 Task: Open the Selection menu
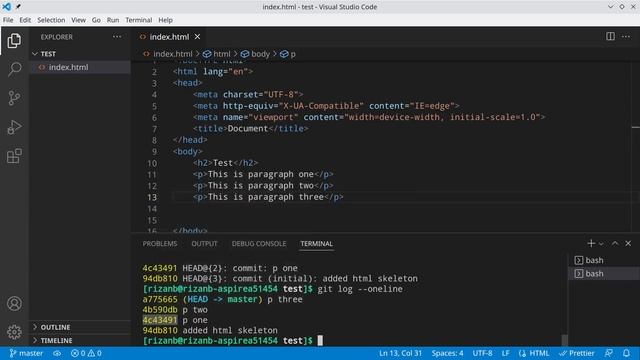pos(51,20)
